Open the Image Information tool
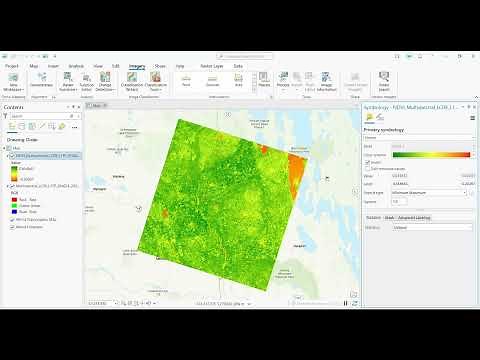 coord(326,82)
